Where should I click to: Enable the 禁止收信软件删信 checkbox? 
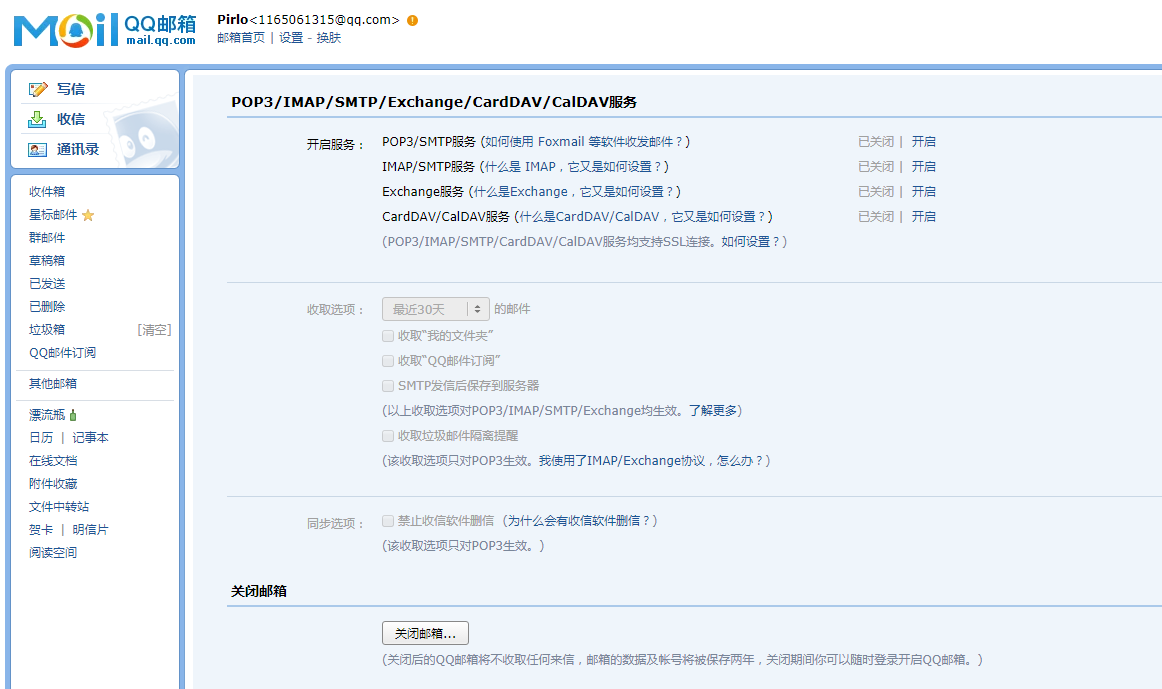coord(388,521)
